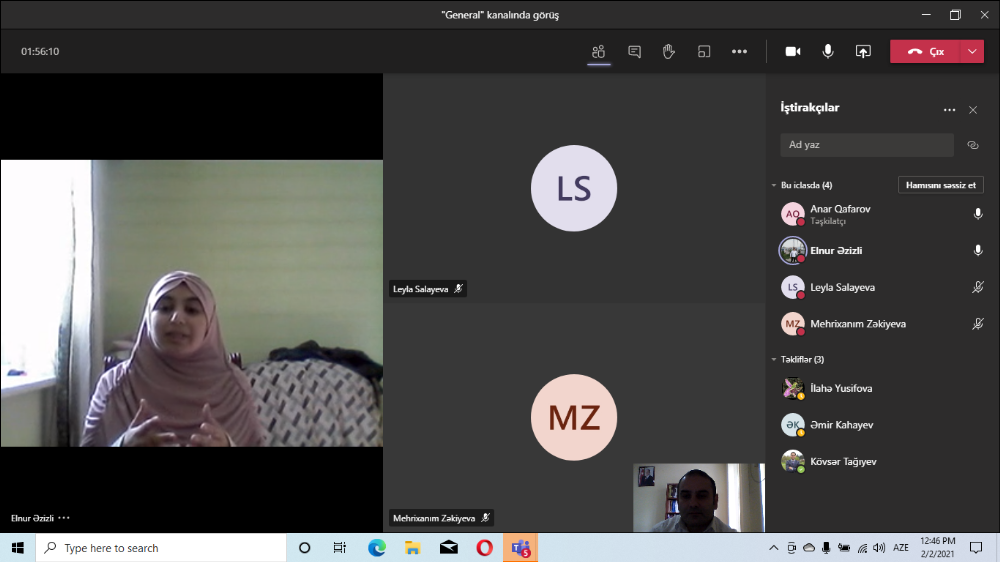Open the Mail app from taskbar
The image size is (1000, 562).
448,548
